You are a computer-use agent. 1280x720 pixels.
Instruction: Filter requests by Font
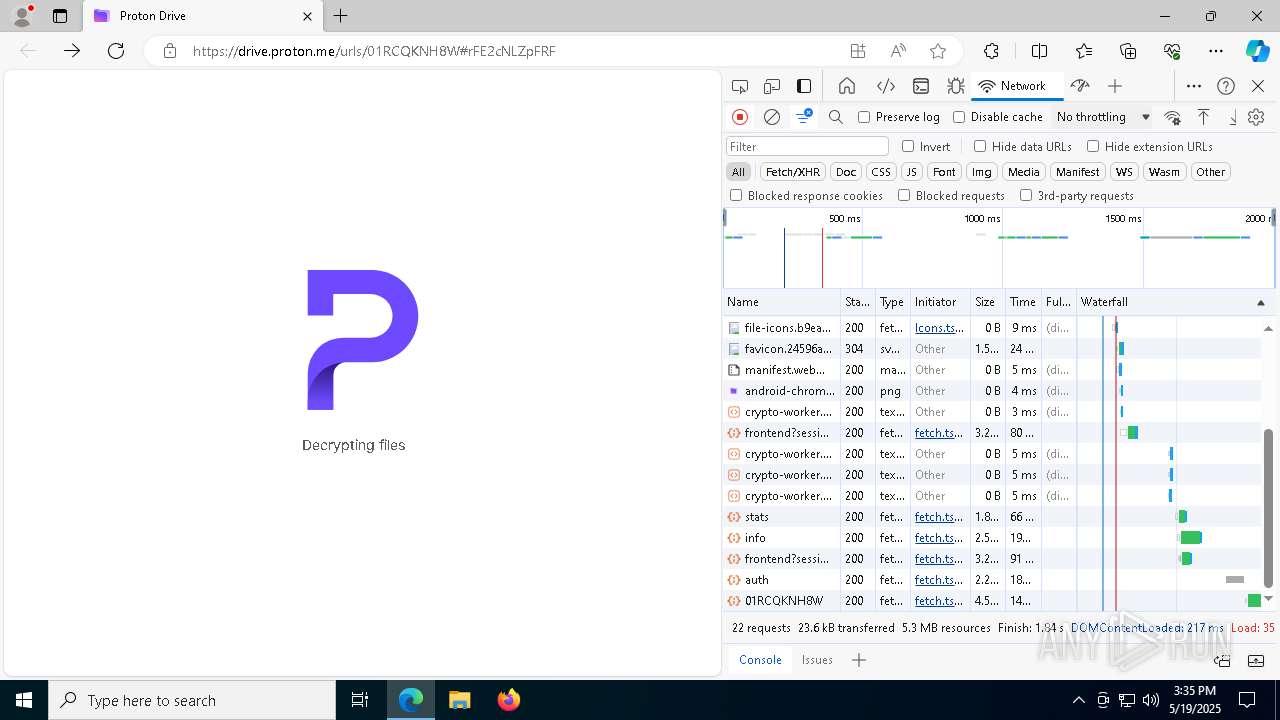coord(944,172)
